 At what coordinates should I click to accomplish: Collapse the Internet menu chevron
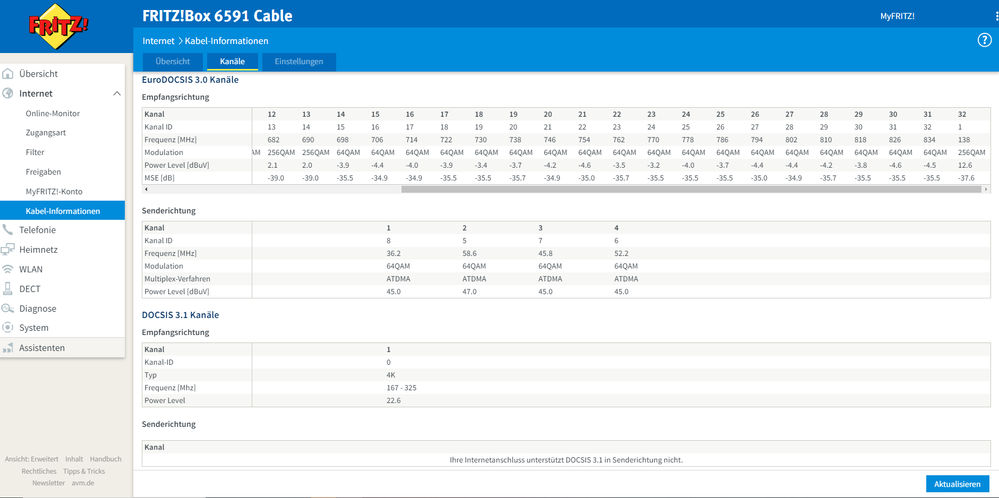(117, 94)
